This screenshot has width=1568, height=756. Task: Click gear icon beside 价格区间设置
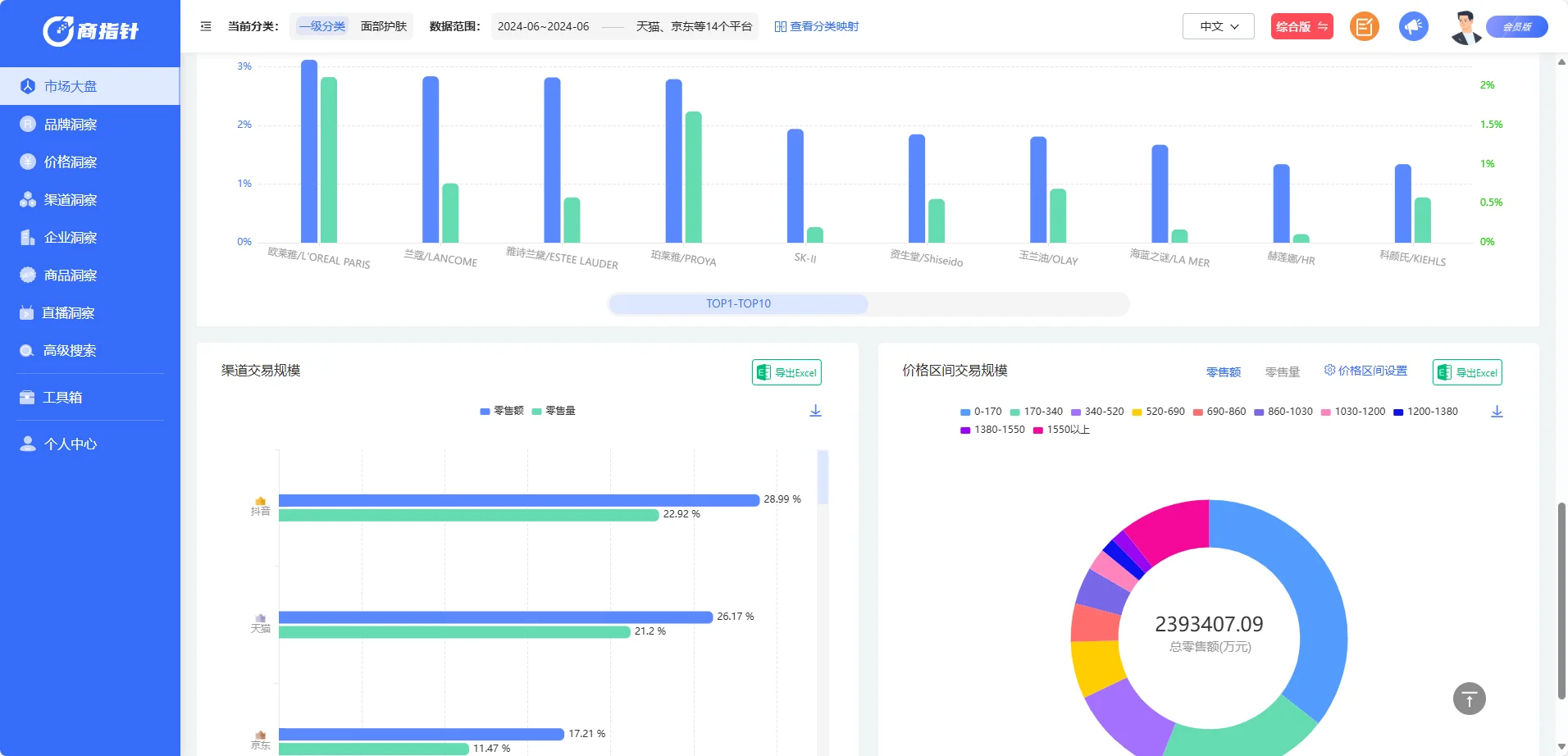pos(1329,370)
